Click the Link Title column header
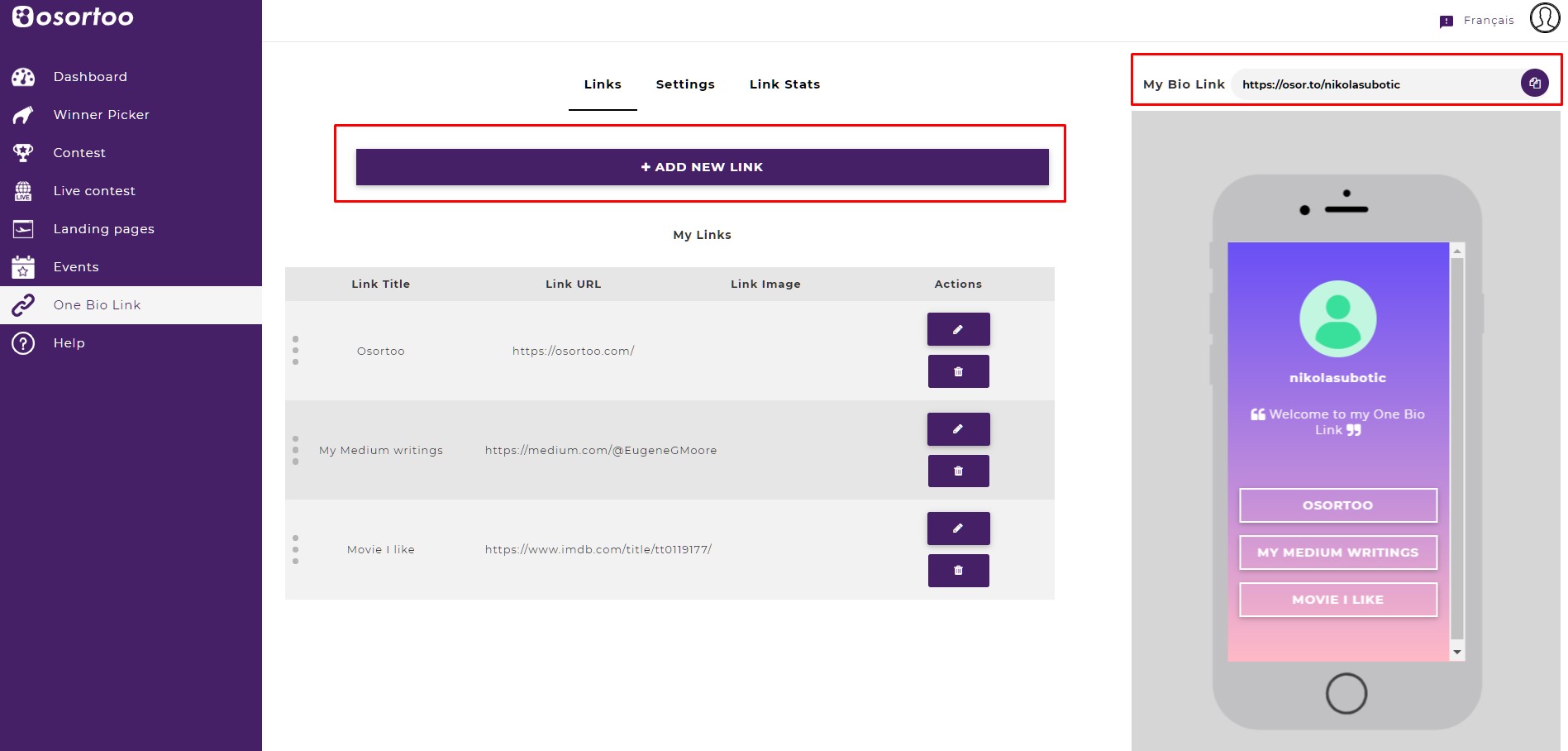1568x751 pixels. pos(381,284)
